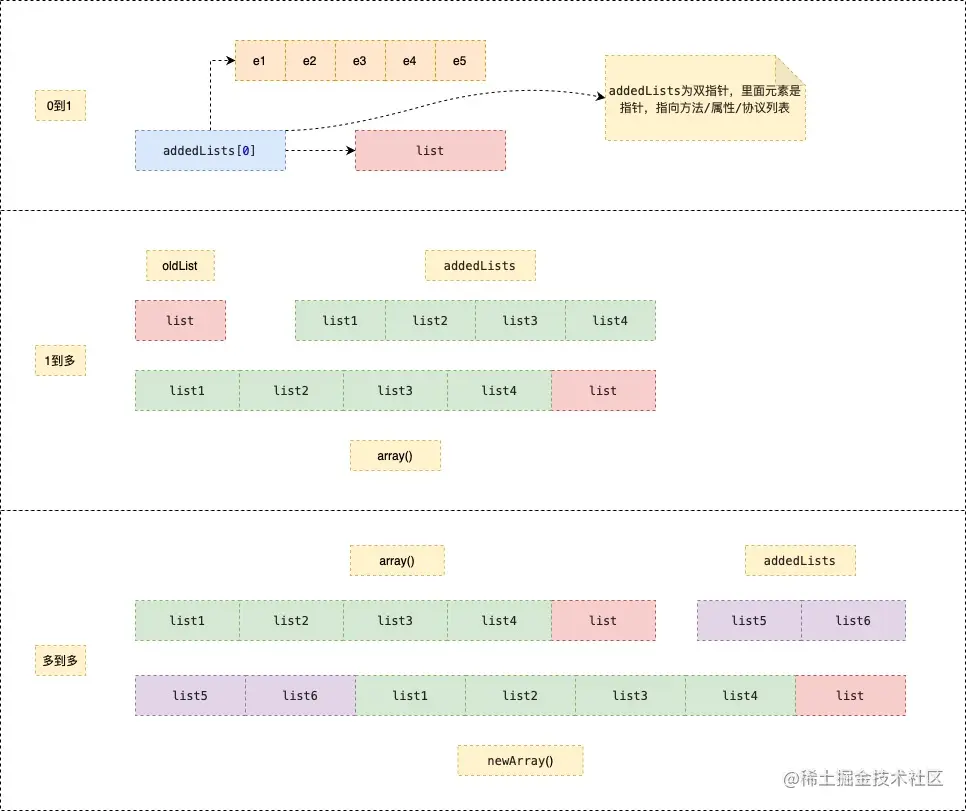The width and height of the screenshot is (966, 811).
Task: Click the 1到多 section label
Action: [x=60, y=361]
